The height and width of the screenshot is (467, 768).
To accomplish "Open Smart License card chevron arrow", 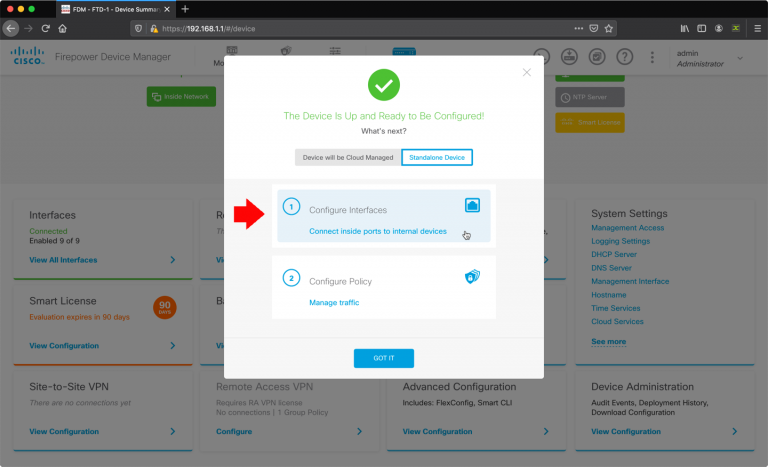I will 172,345.
